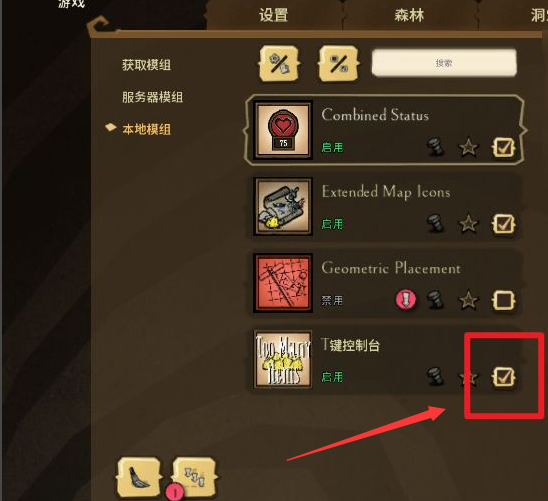Click the wrench icon for Combined Status
This screenshot has height=501, width=548.
[435, 147]
